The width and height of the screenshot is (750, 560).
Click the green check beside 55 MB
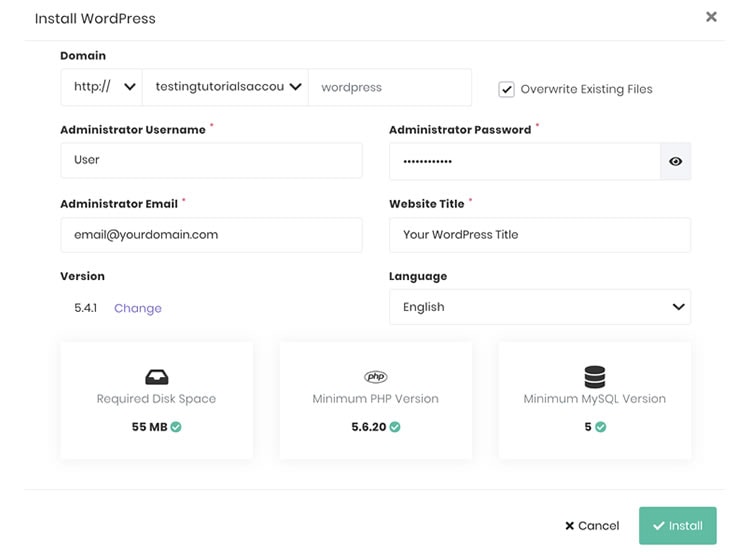point(176,427)
